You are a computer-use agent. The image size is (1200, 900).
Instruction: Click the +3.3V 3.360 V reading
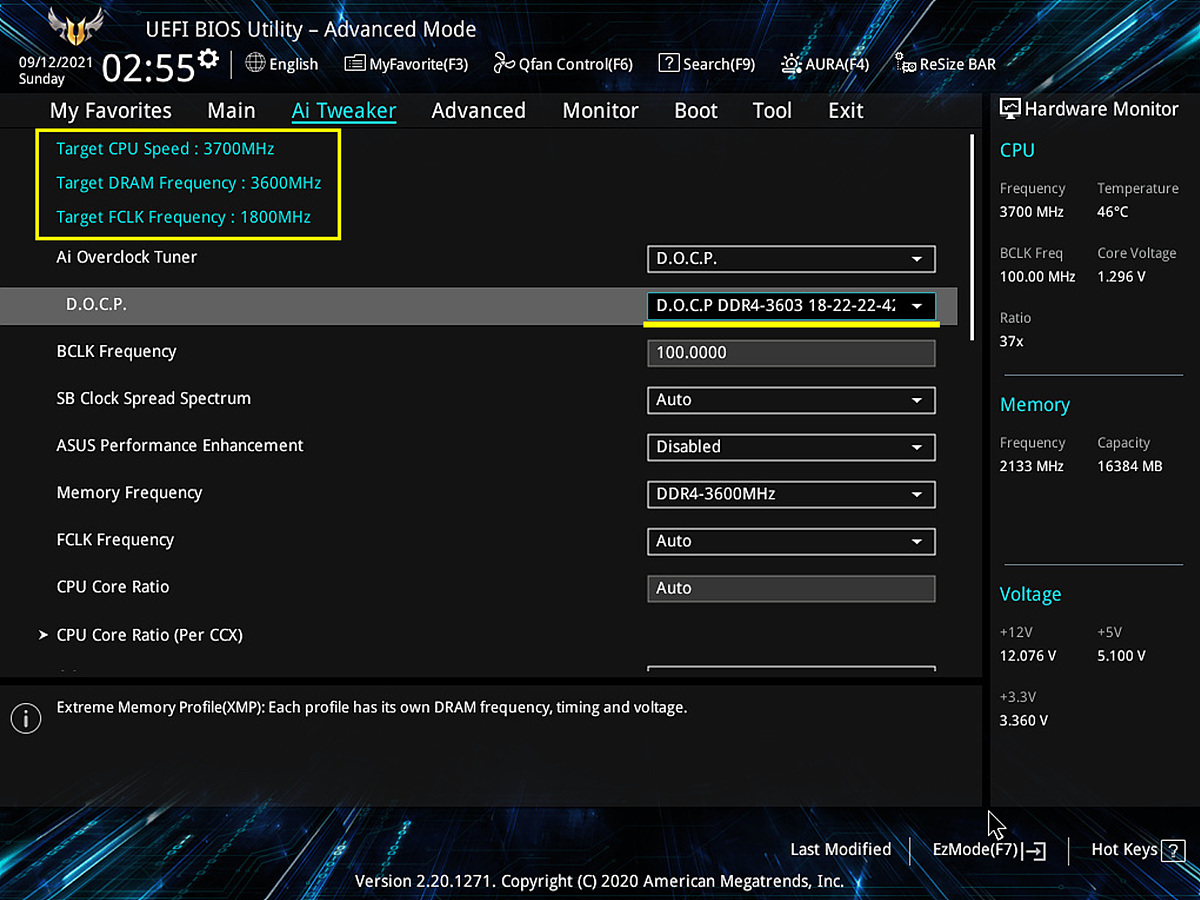pos(1024,720)
